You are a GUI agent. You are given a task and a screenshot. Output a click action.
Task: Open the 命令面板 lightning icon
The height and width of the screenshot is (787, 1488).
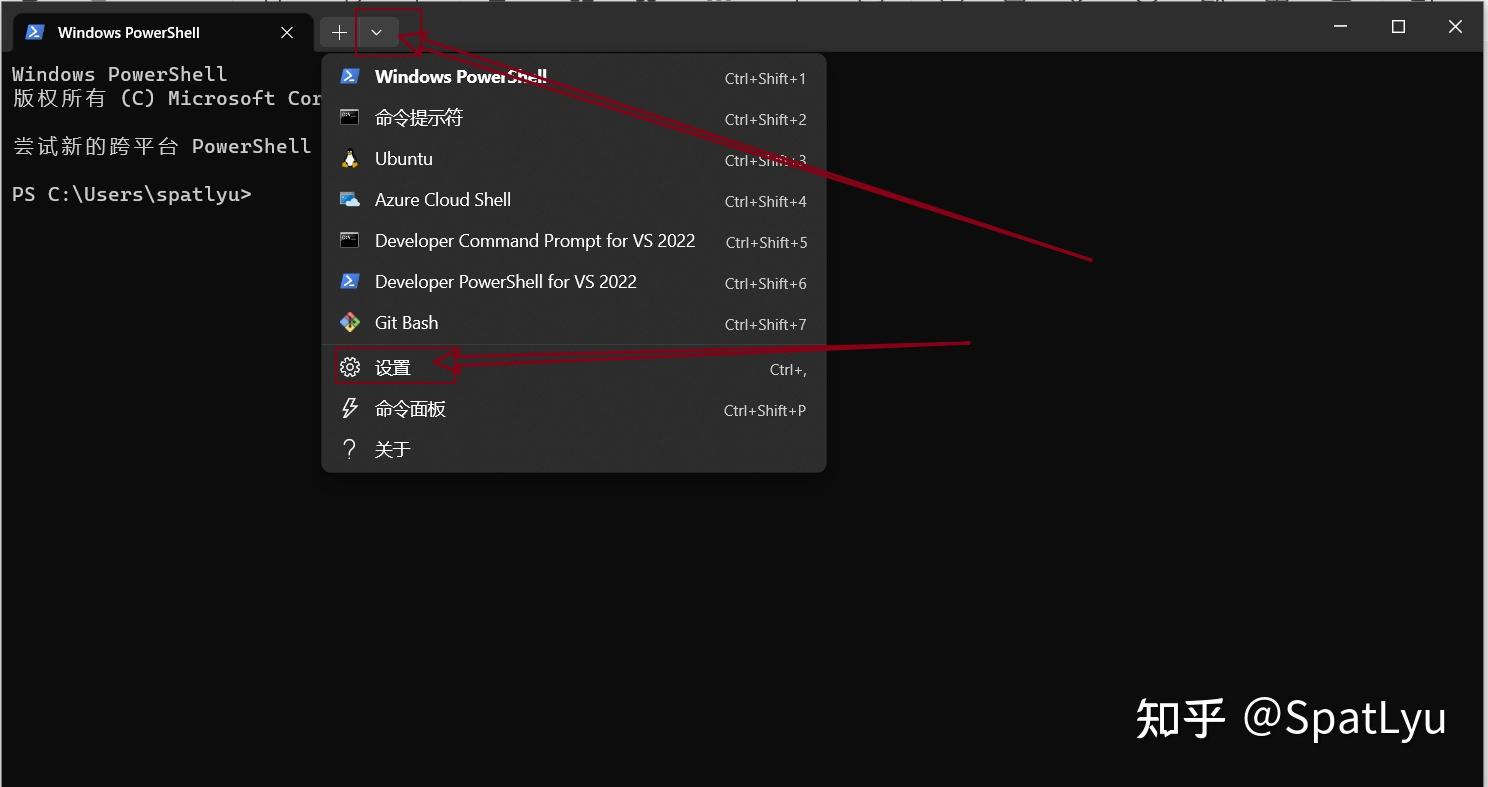click(348, 408)
